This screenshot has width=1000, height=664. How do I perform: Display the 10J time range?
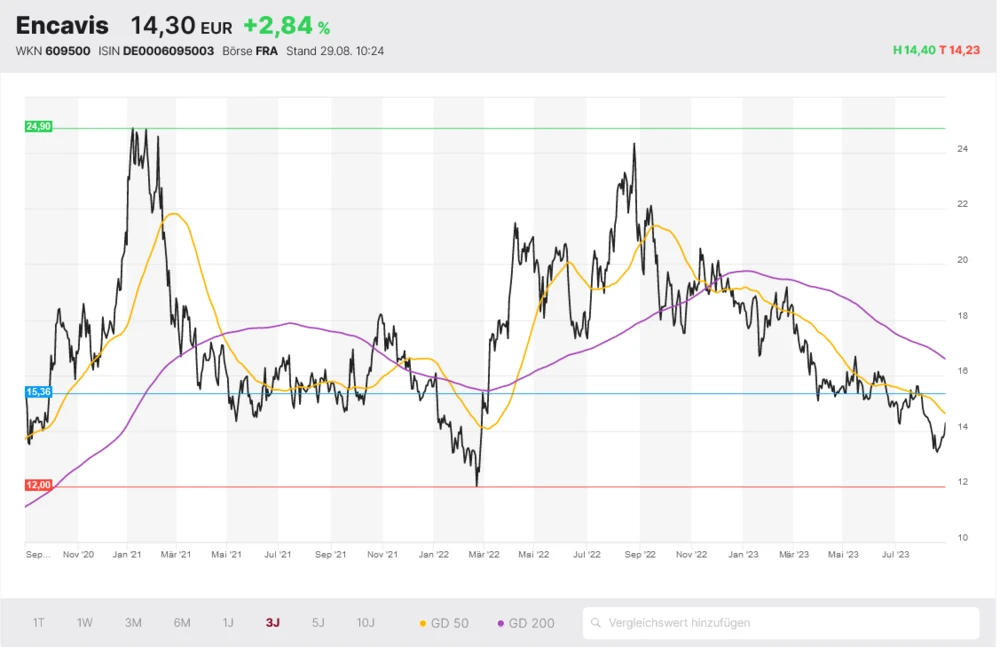pyautogui.click(x=365, y=623)
